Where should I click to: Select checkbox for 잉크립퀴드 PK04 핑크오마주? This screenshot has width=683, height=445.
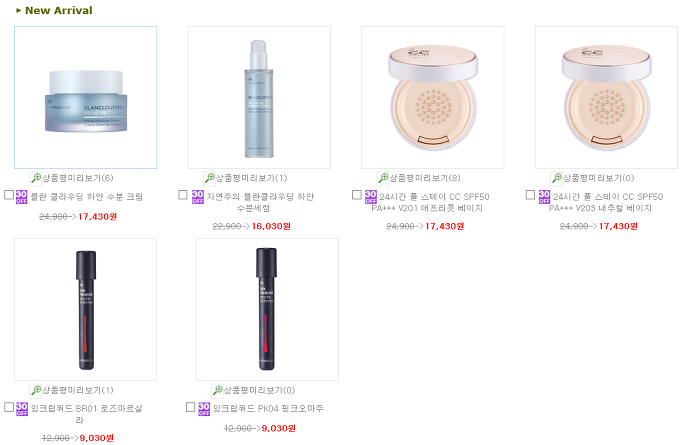[190, 407]
